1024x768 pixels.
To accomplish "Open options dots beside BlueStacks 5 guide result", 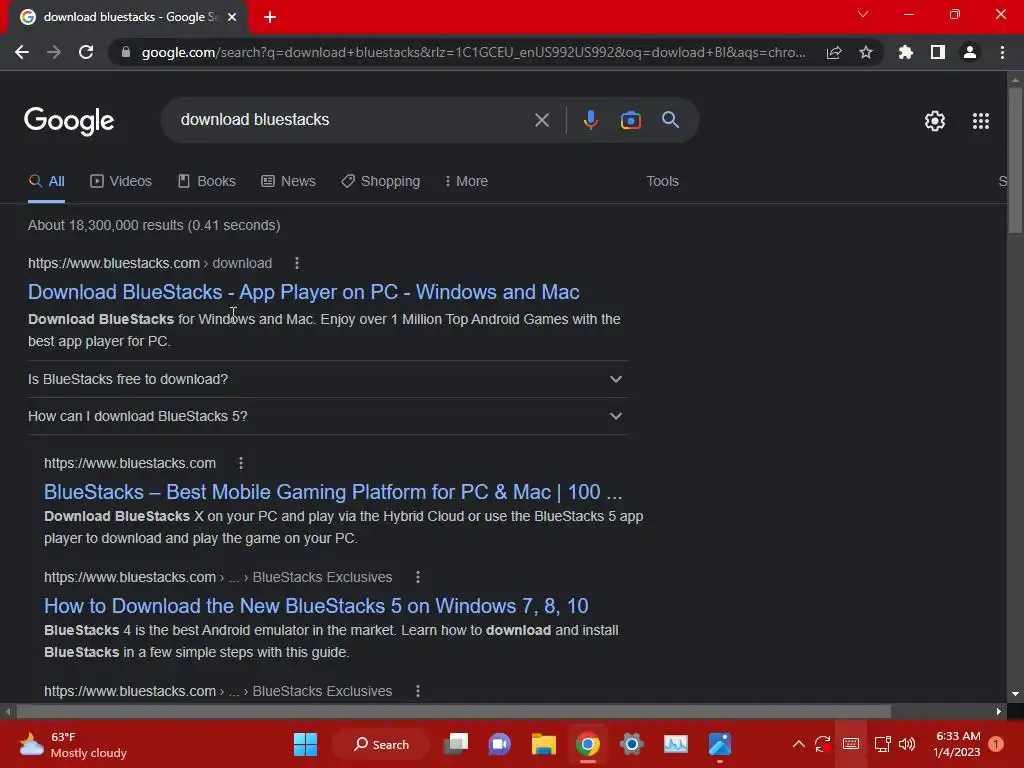I will coord(418,577).
